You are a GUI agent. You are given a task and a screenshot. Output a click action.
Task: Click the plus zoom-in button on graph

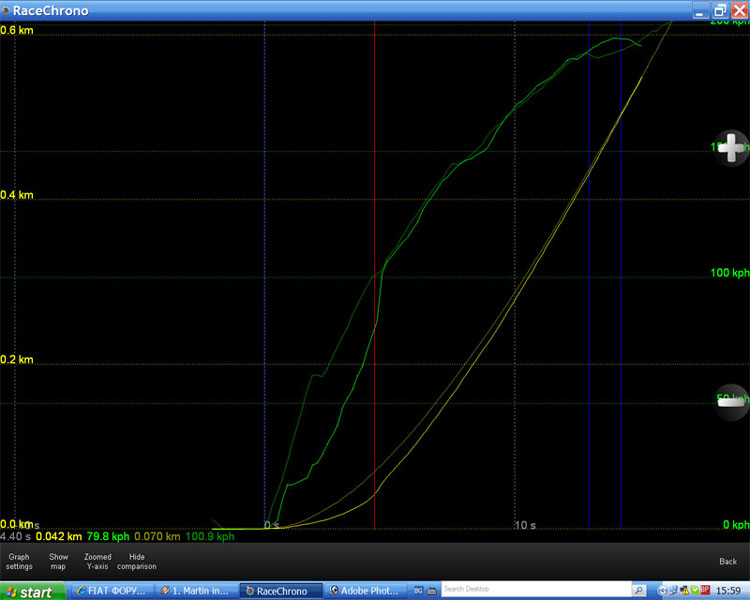[731, 148]
